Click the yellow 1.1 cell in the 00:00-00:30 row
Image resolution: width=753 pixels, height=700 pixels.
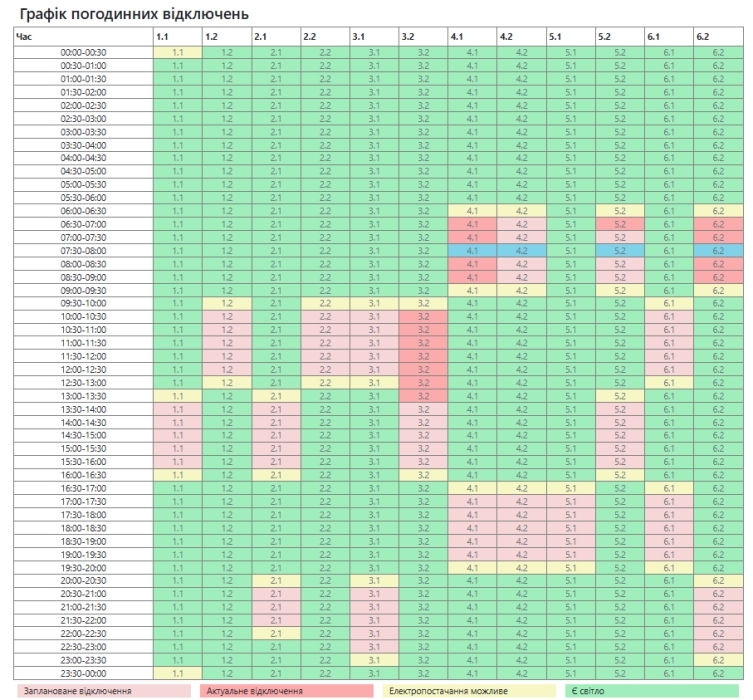click(178, 51)
